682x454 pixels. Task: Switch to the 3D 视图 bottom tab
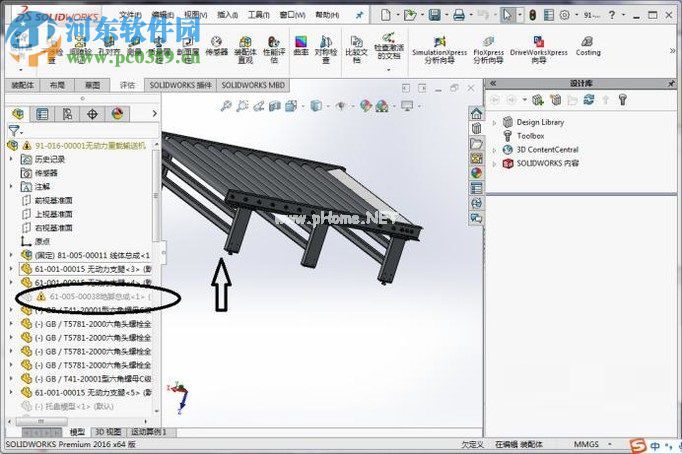point(108,432)
